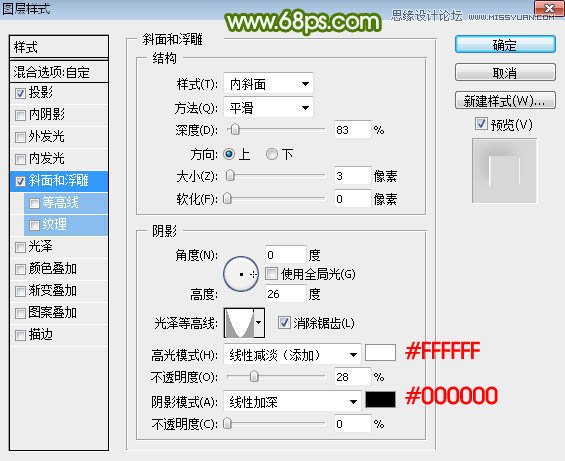Open the gloss contour picker arrow

tap(259, 323)
